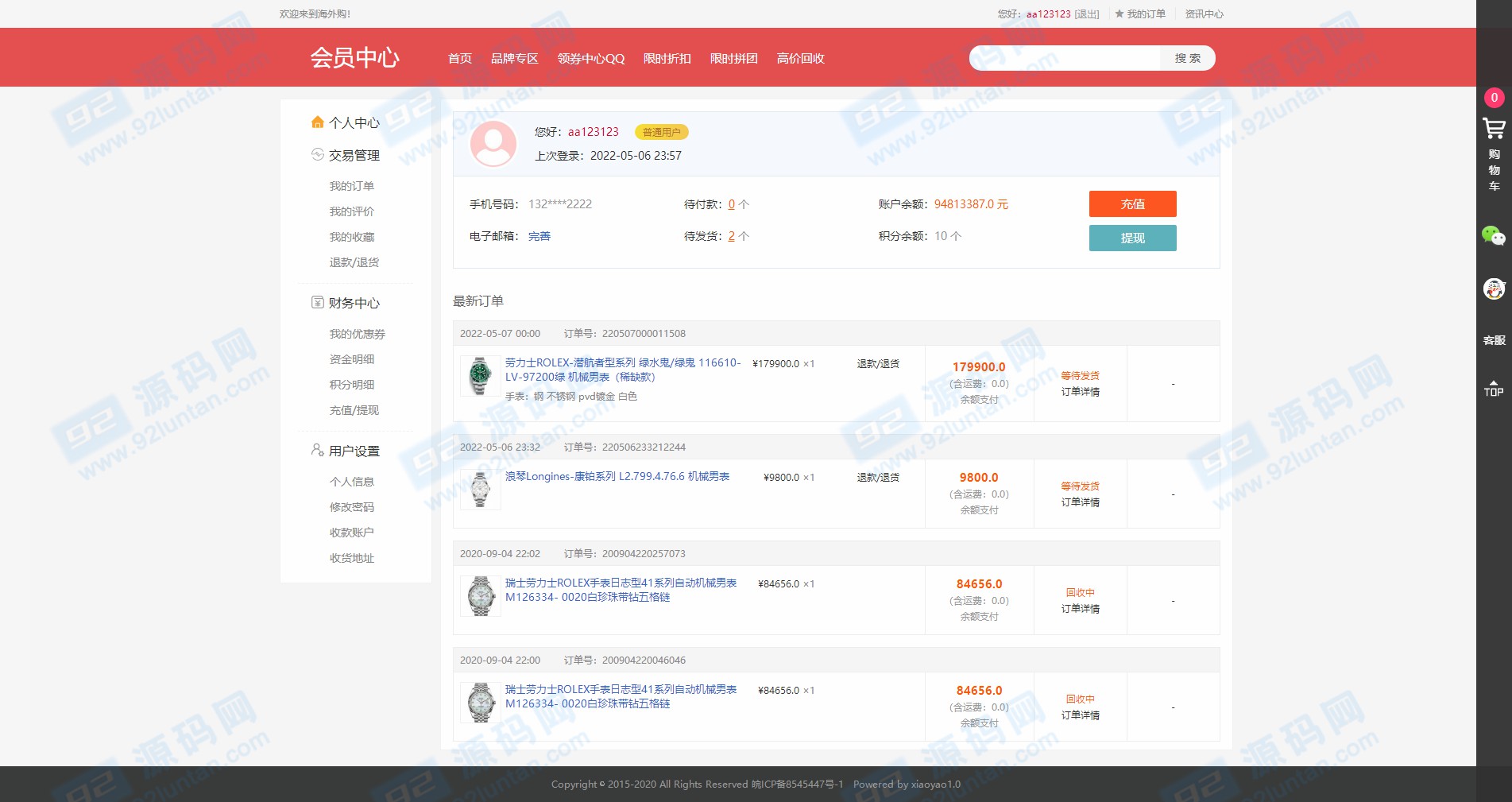Open 我的订单 link in top bar
The height and width of the screenshot is (802, 1512).
[x=1147, y=14]
